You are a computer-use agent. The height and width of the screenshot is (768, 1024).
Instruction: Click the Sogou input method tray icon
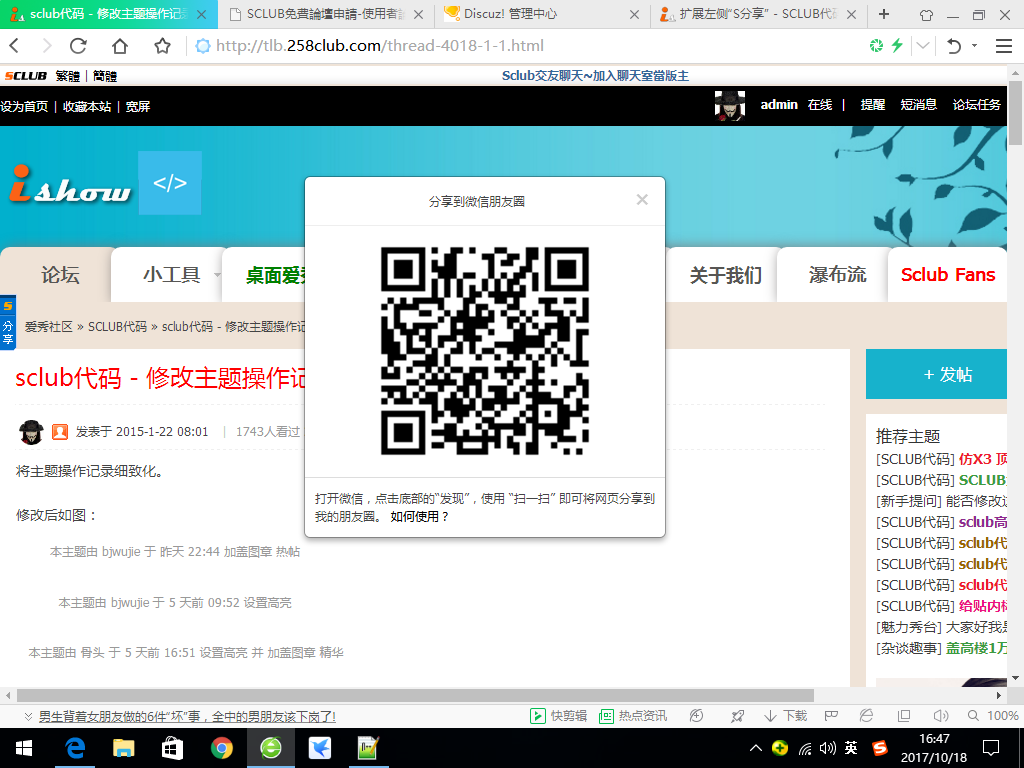pos(880,748)
